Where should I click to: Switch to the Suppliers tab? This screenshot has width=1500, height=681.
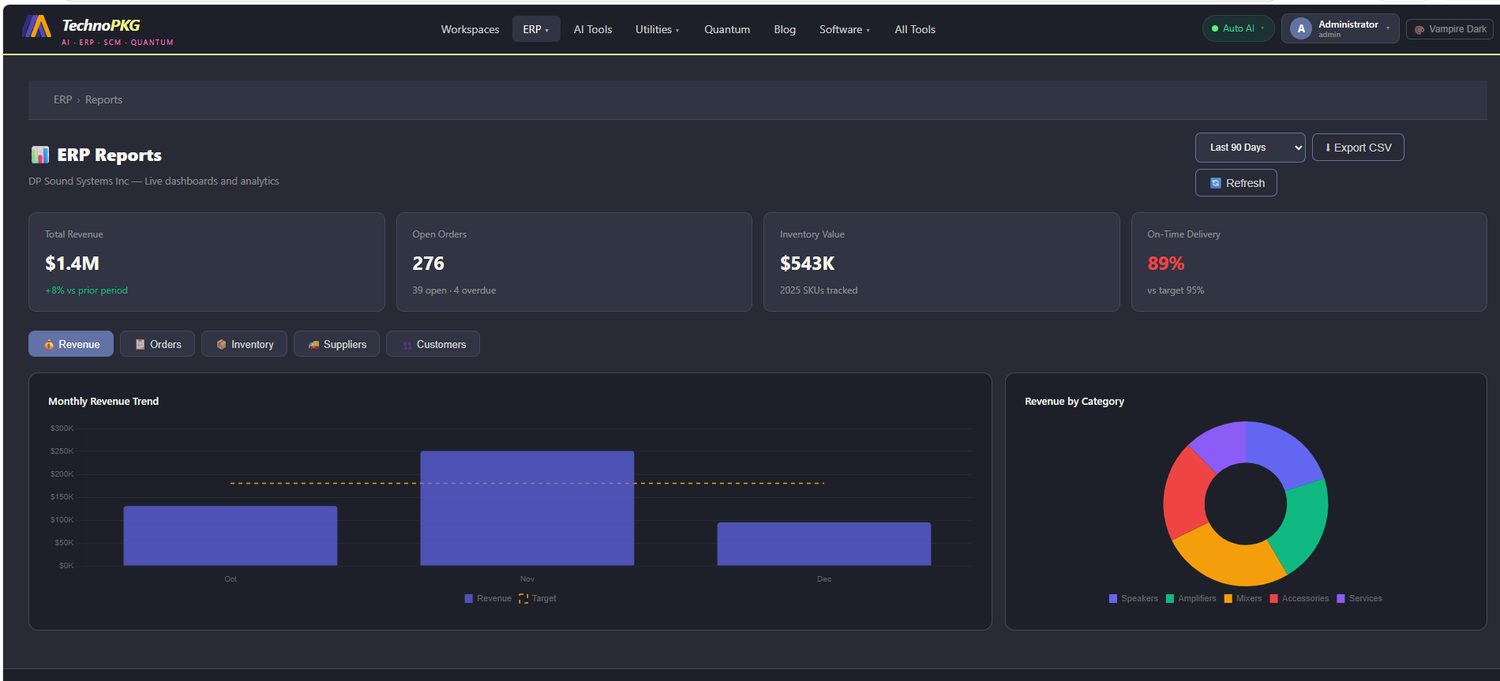(337, 344)
